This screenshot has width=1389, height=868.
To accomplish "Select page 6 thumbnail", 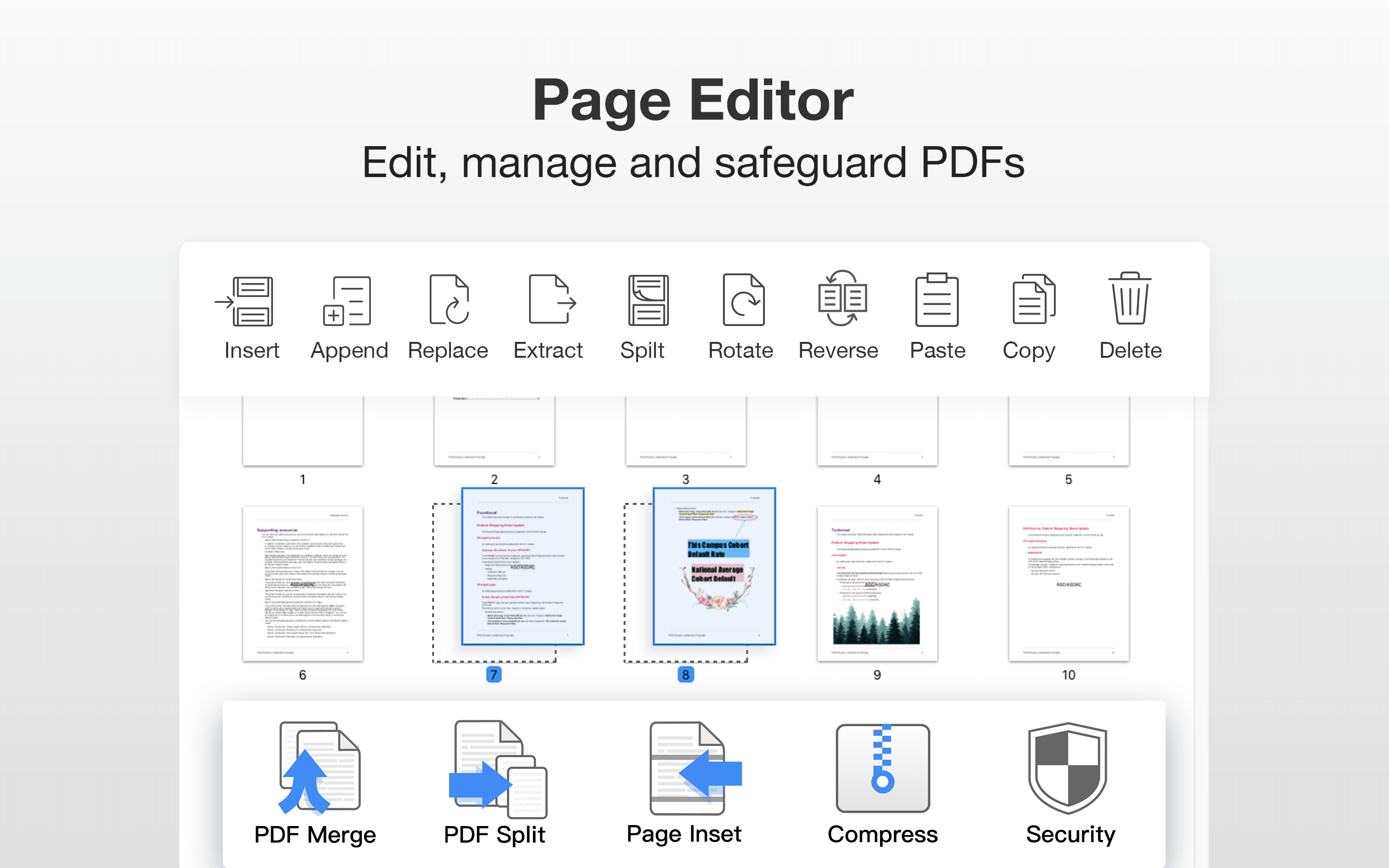I will click(x=302, y=583).
